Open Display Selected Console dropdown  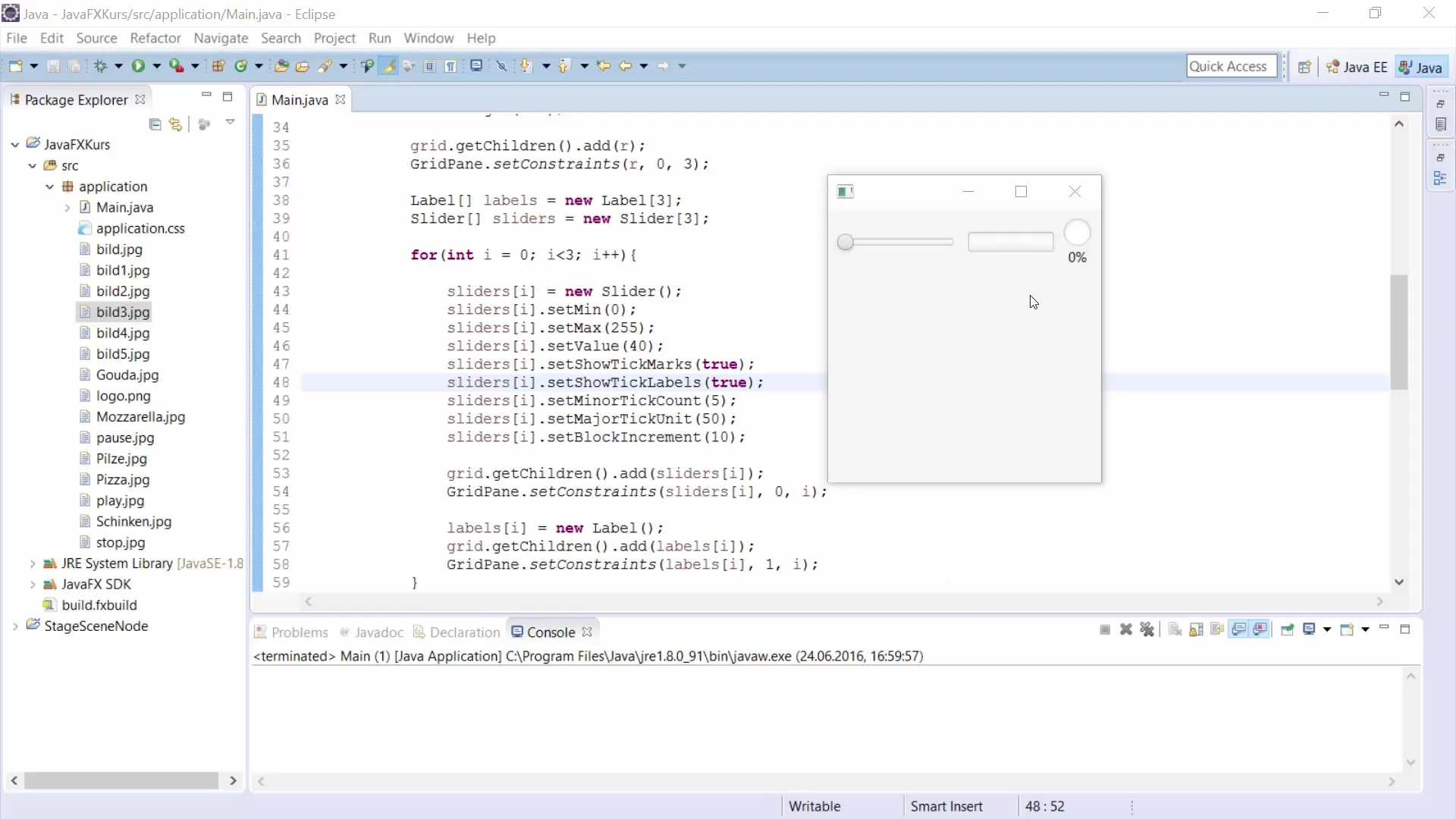pos(1327,629)
